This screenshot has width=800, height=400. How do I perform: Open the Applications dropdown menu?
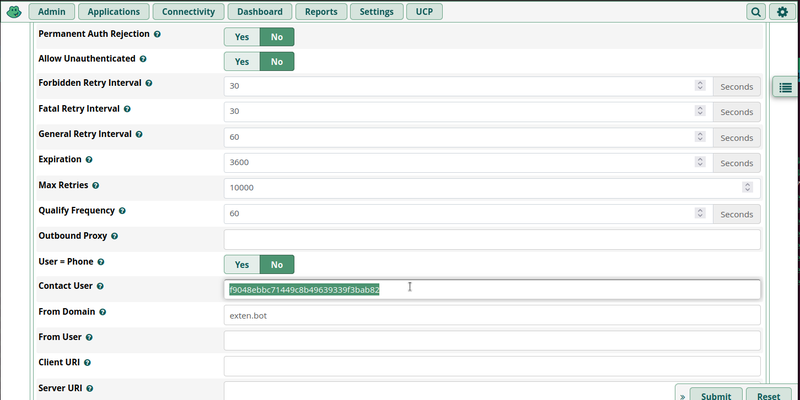[x=114, y=12]
